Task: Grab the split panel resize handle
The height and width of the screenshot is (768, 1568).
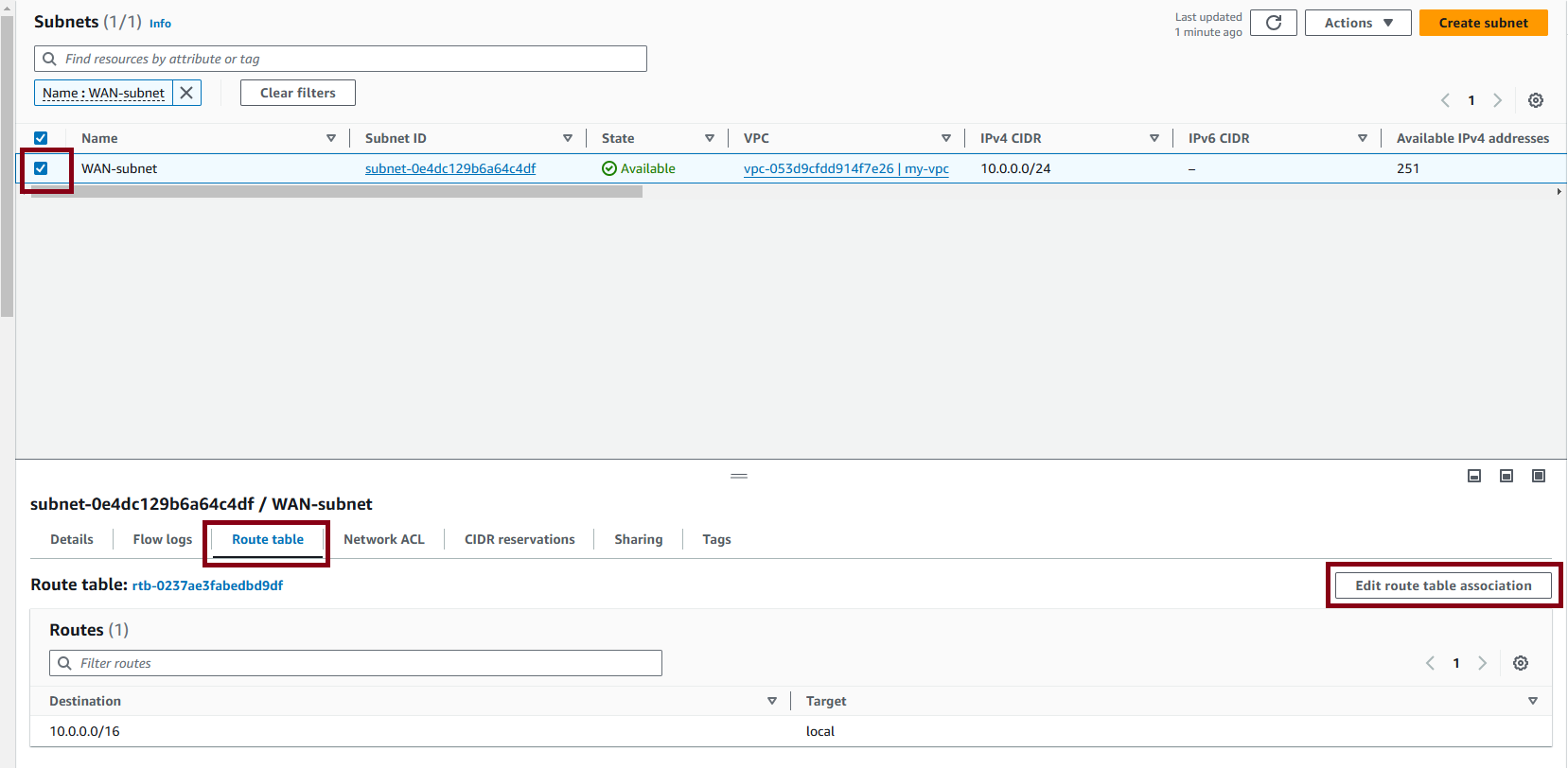Action: pyautogui.click(x=739, y=476)
